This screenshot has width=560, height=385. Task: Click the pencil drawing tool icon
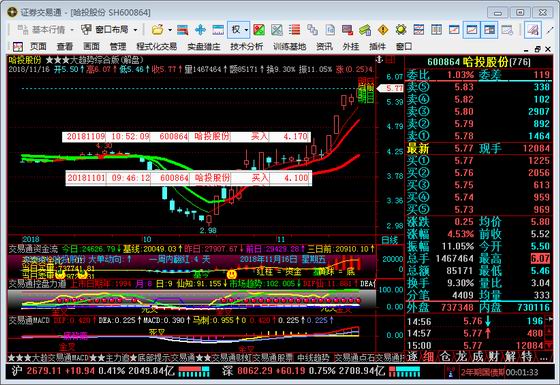[550, 30]
